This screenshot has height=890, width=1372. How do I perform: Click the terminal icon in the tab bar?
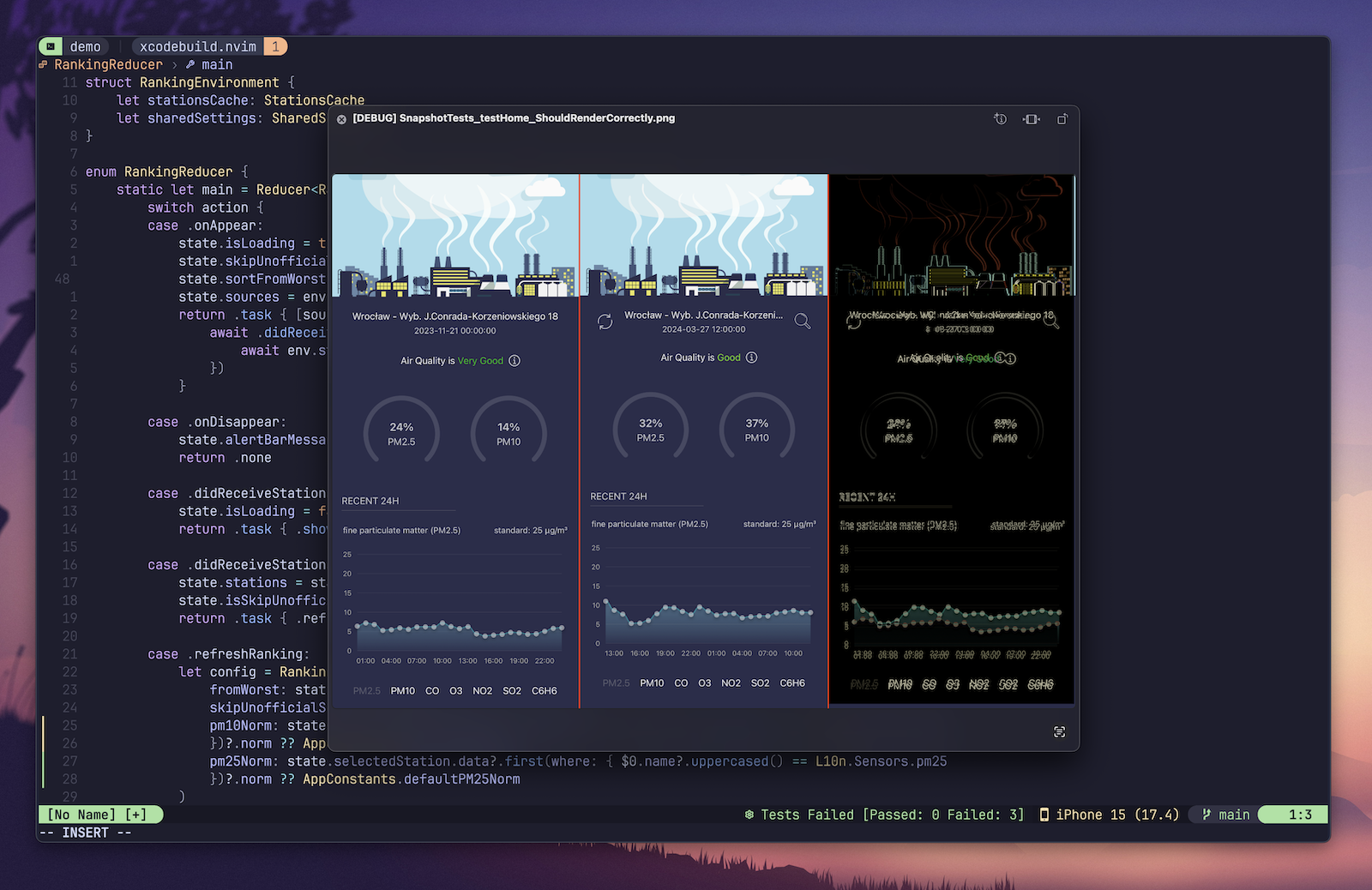click(51, 46)
